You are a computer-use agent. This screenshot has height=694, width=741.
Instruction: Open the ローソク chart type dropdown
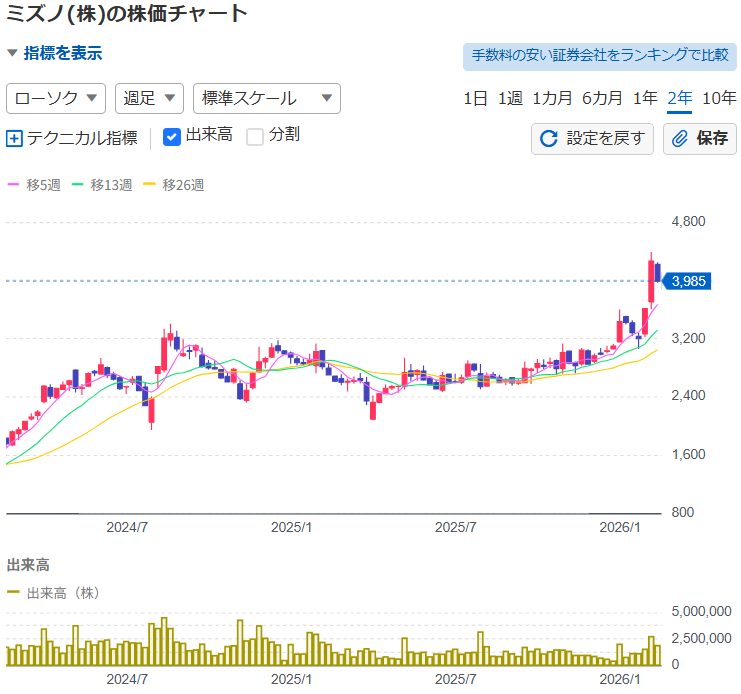tap(56, 98)
